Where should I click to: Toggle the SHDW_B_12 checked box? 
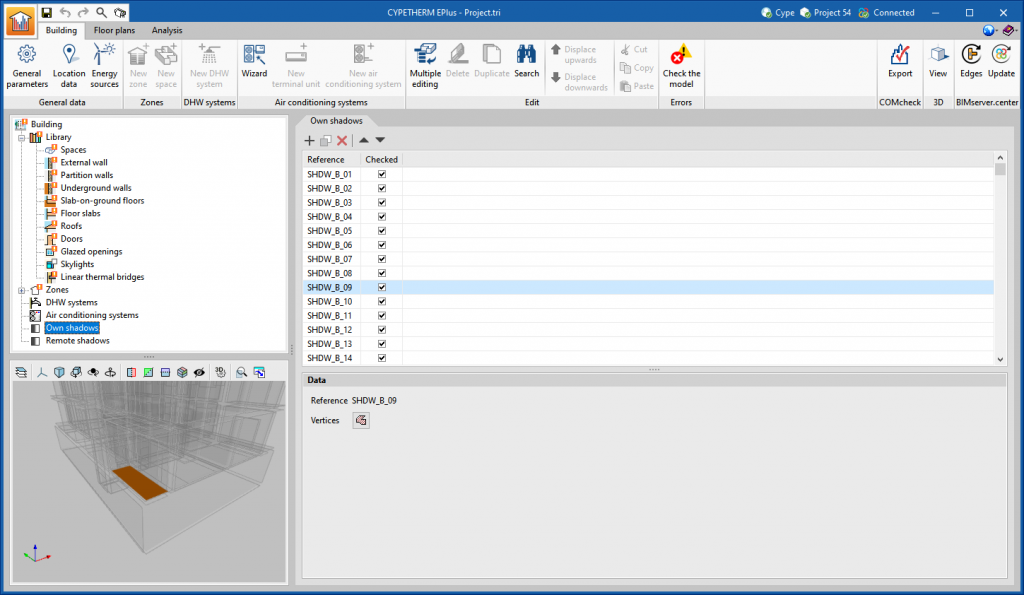(381, 329)
